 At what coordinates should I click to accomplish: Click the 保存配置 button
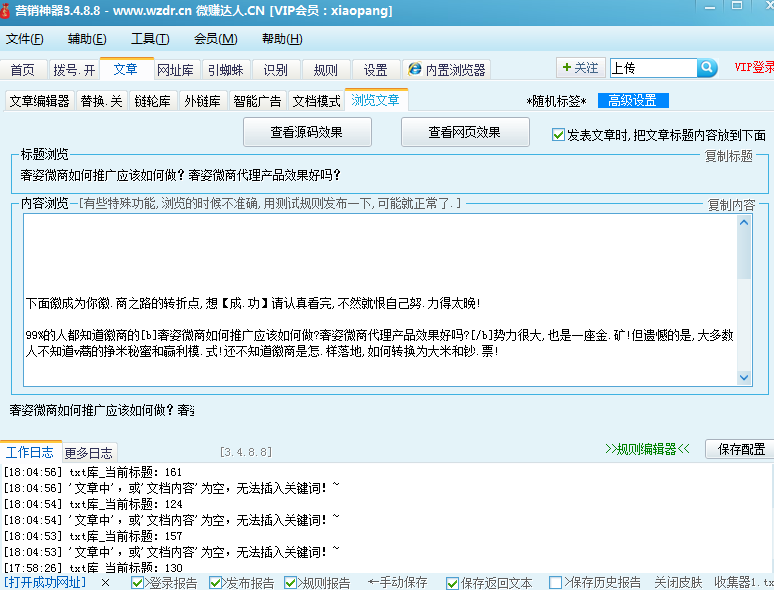coord(740,449)
